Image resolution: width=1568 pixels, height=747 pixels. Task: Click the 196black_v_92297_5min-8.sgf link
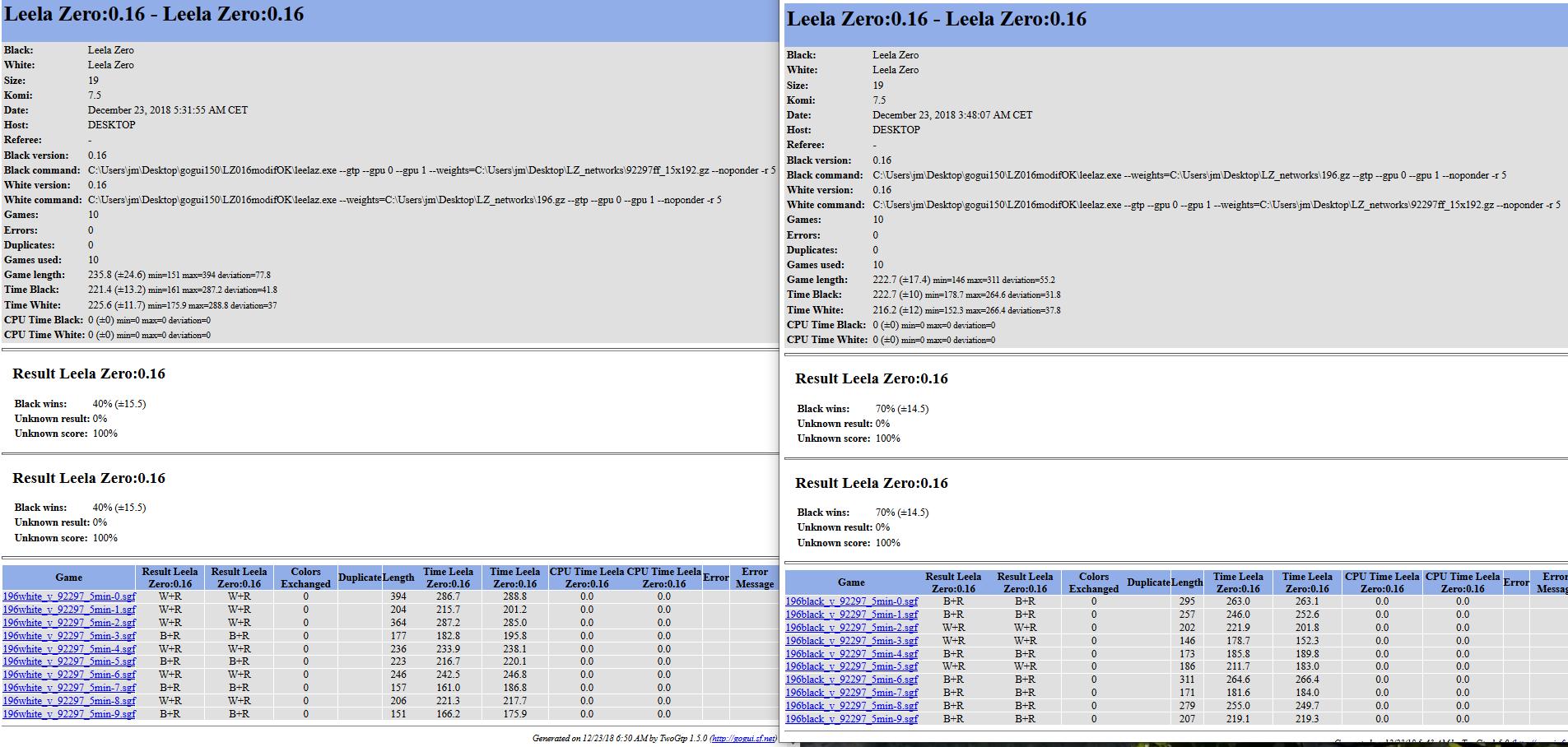click(x=851, y=706)
